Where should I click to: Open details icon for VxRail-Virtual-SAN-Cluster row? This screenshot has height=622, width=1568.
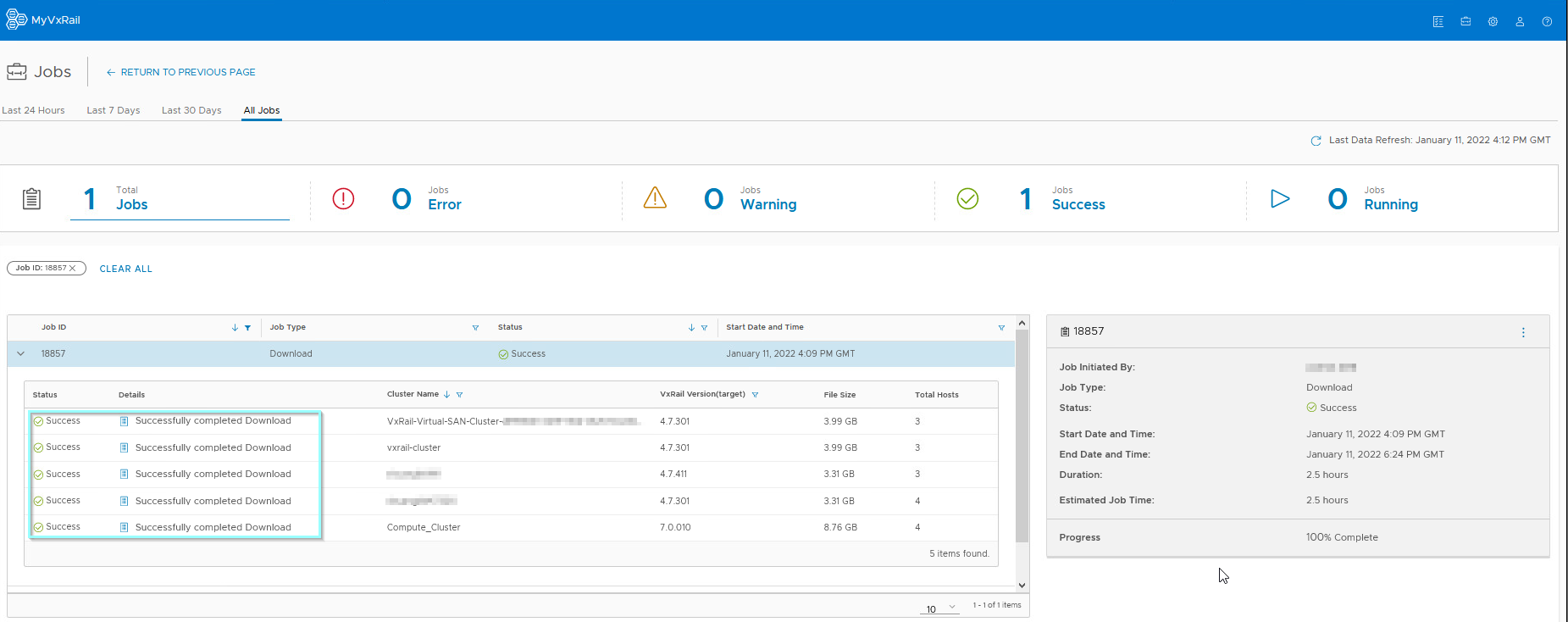click(124, 420)
